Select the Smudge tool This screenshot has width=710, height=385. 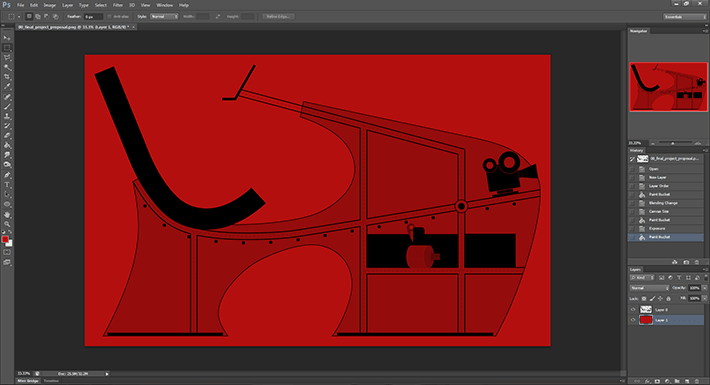7,155
